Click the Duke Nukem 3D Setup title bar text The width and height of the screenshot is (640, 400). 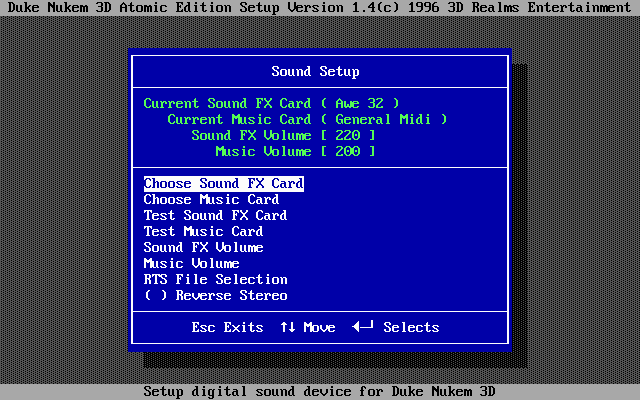[x=320, y=8]
